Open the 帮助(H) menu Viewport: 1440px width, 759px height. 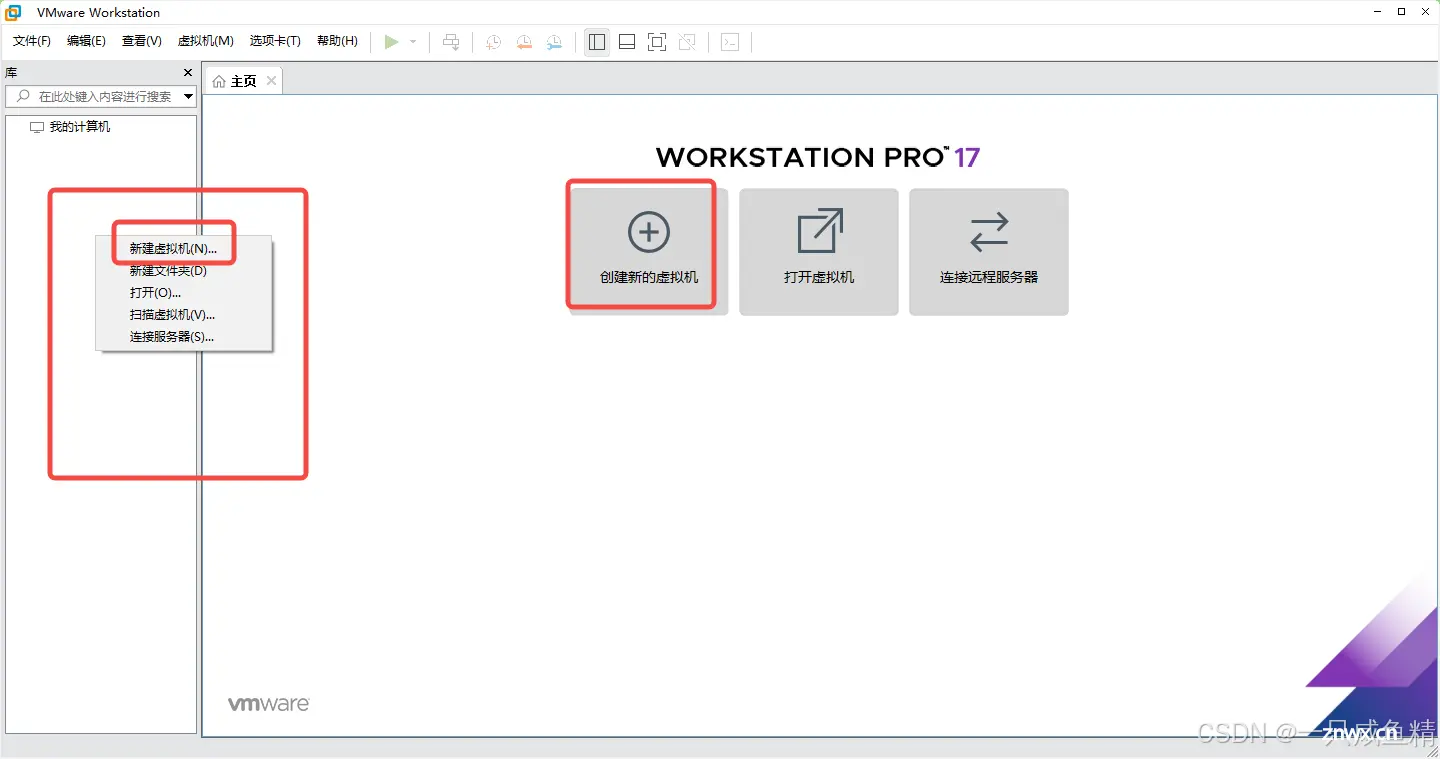tap(337, 41)
